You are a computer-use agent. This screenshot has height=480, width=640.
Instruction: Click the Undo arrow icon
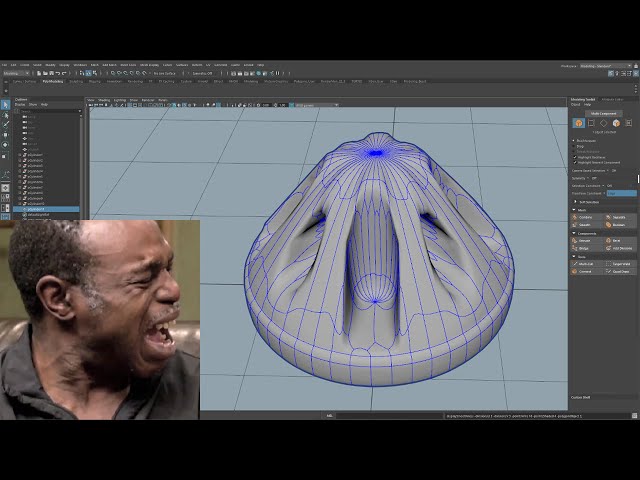click(58, 73)
